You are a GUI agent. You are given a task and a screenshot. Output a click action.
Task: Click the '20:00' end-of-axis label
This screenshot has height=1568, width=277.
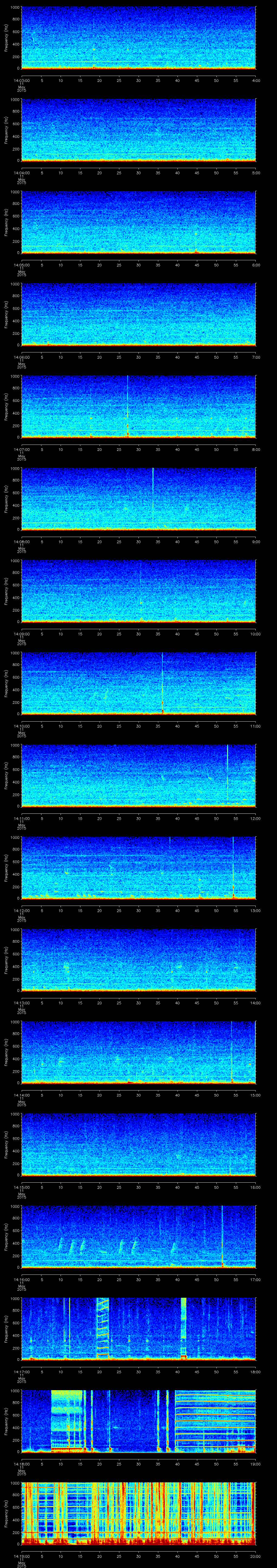[x=255, y=1556]
